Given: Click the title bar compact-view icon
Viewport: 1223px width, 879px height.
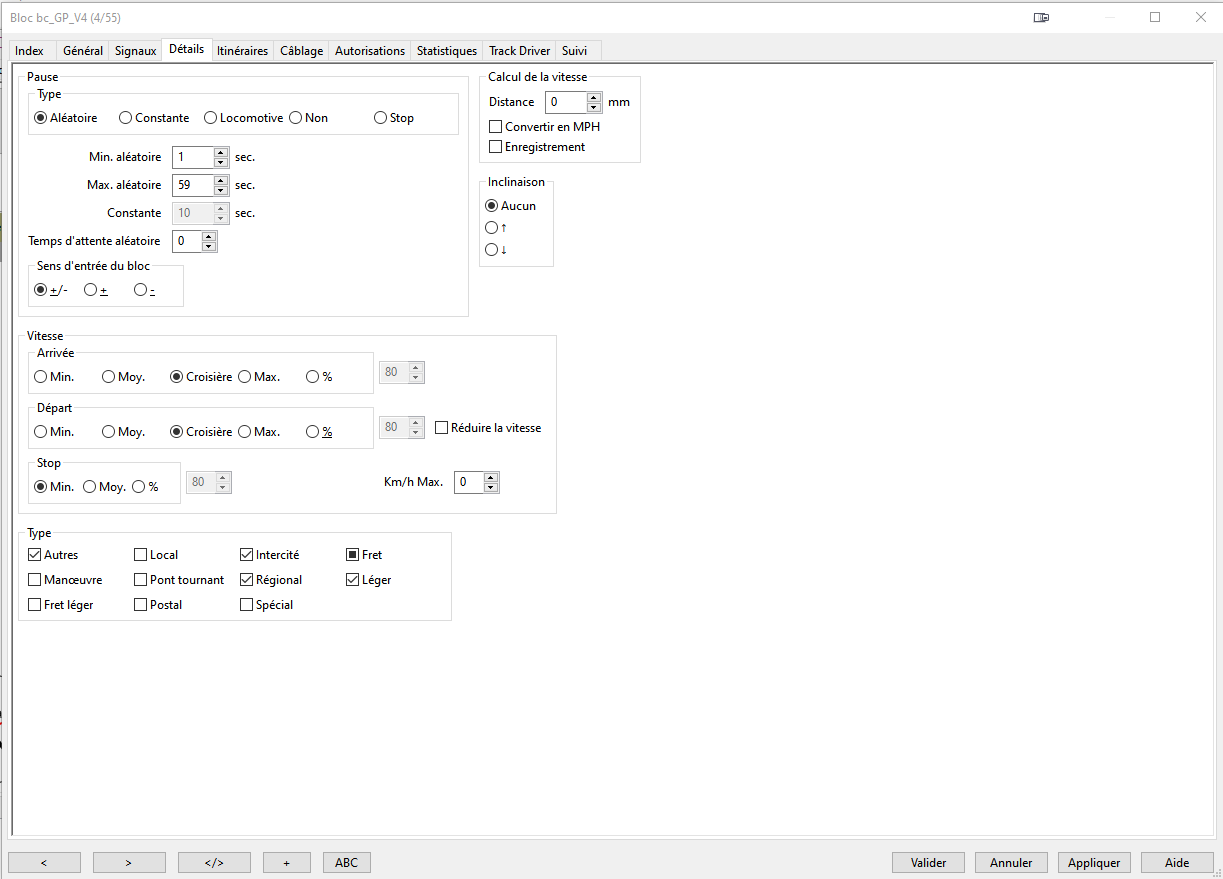Looking at the screenshot, I should (x=1041, y=17).
